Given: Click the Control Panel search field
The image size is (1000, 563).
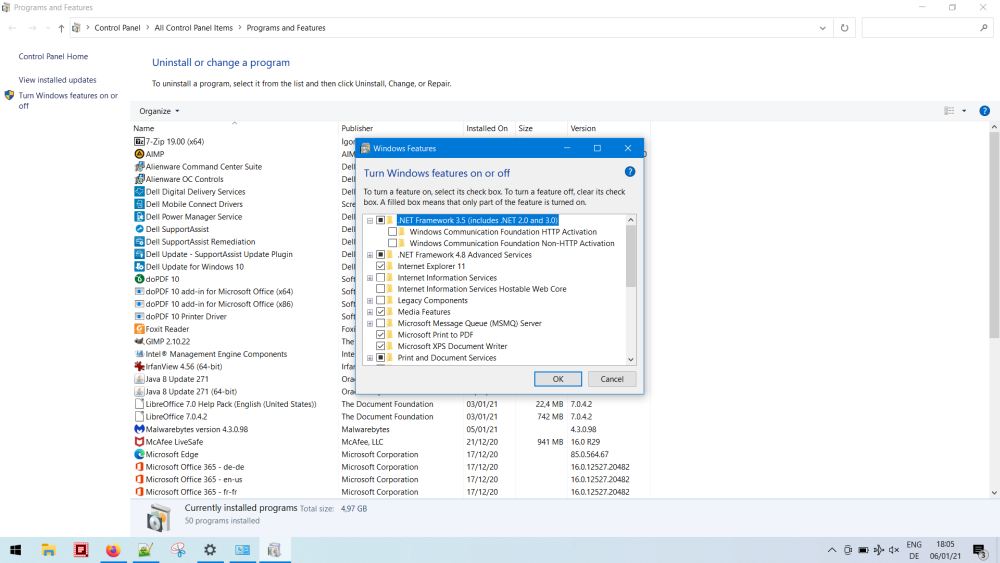Looking at the screenshot, I should pyautogui.click(x=926, y=28).
